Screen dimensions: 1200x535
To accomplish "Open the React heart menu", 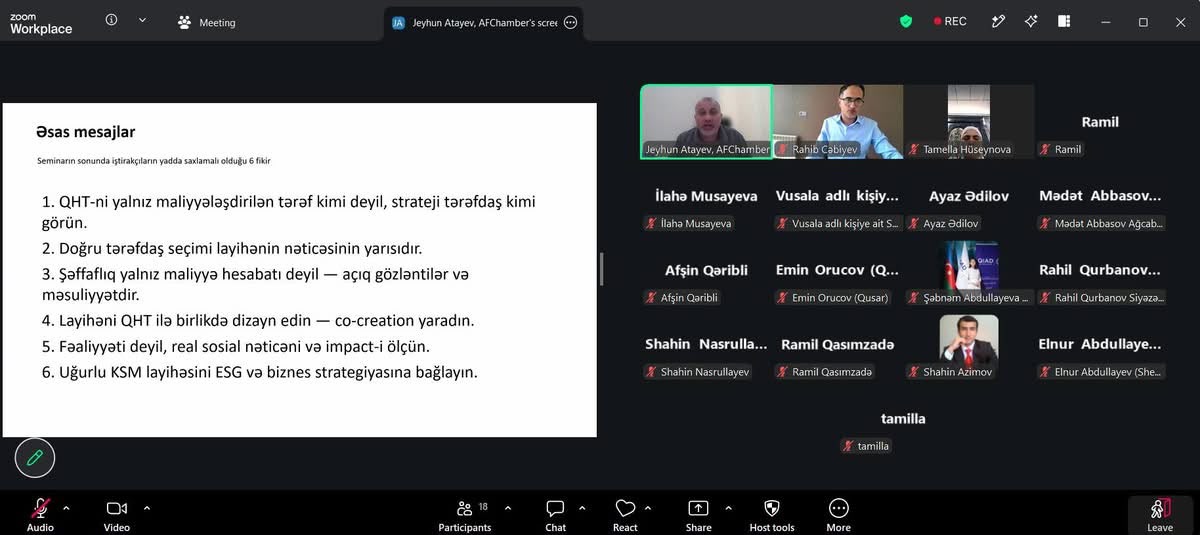I will (x=625, y=513).
